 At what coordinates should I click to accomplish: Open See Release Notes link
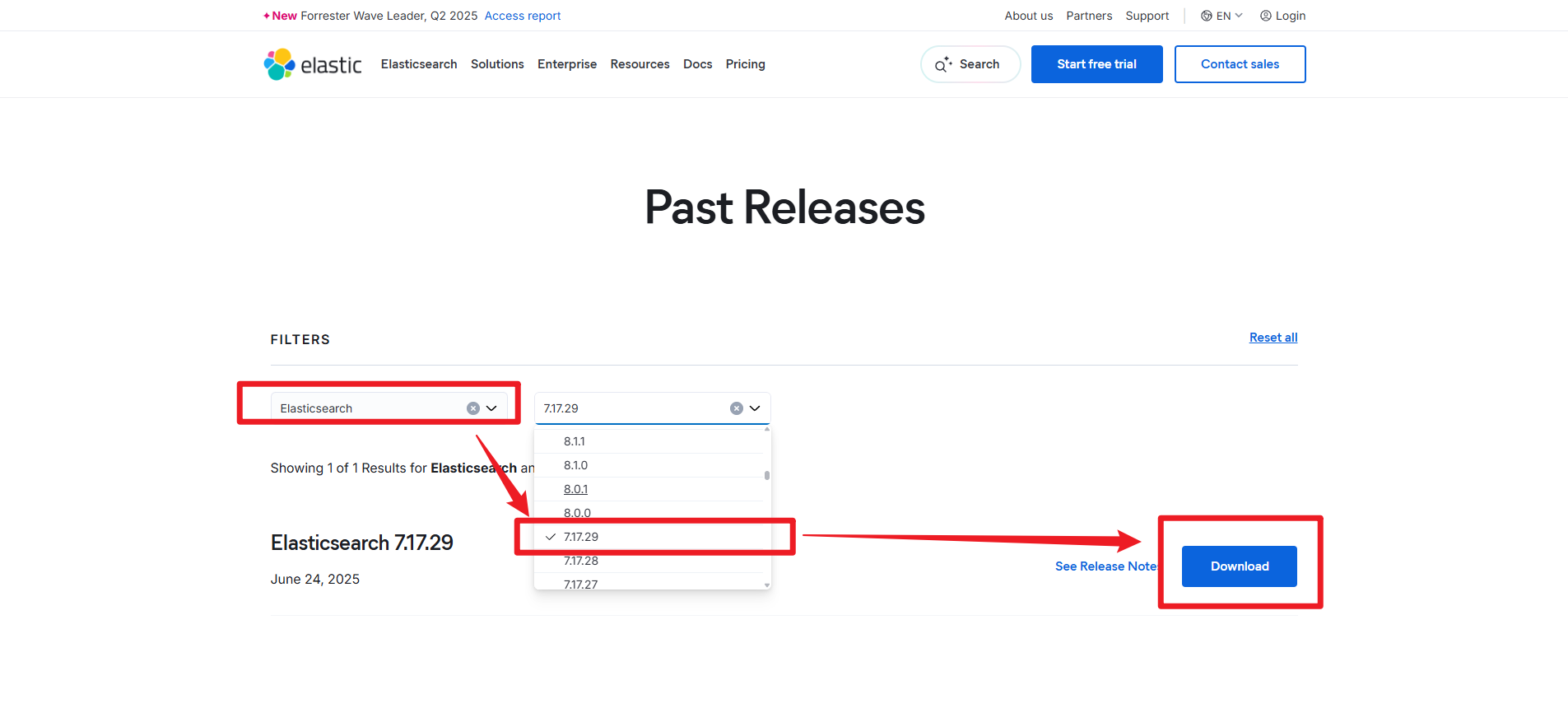click(x=1106, y=566)
